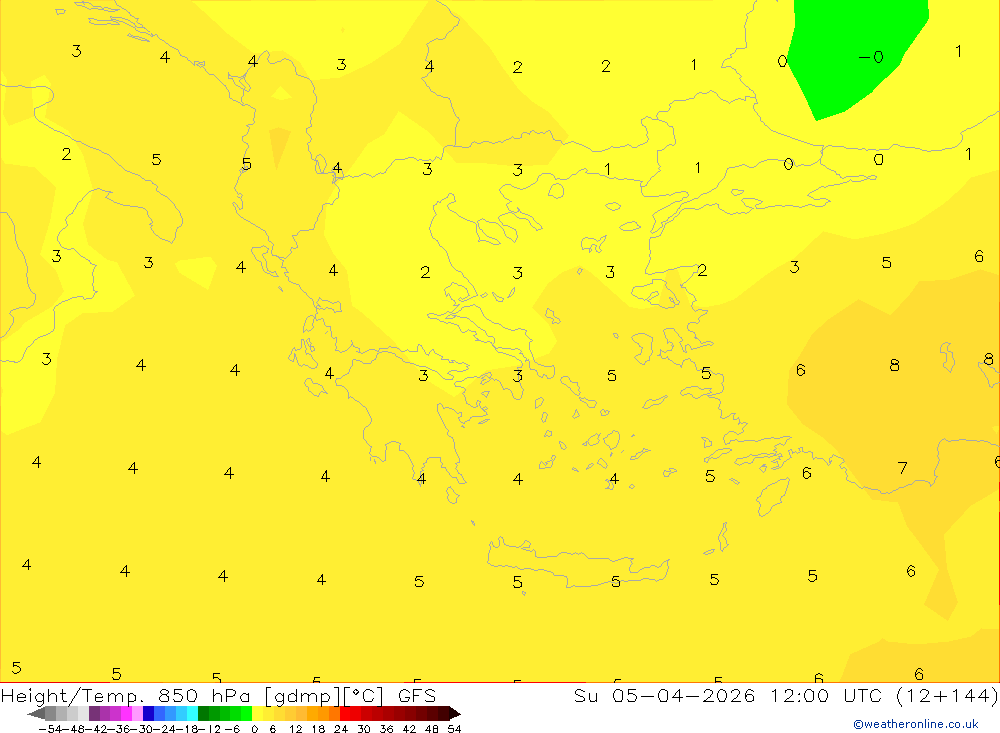Click the forecast offset "(12+144)"
Viewport: 1000px width, 733px height.
point(947,696)
